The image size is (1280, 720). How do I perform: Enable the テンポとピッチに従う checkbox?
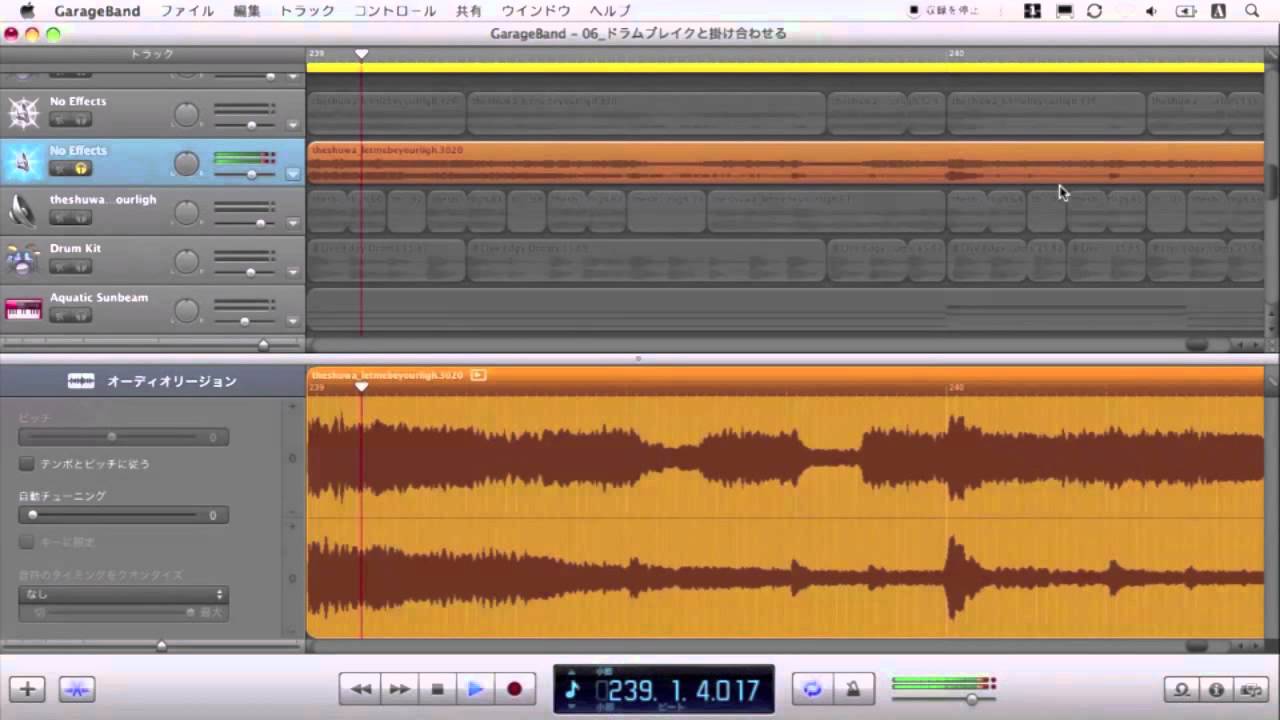click(x=26, y=464)
